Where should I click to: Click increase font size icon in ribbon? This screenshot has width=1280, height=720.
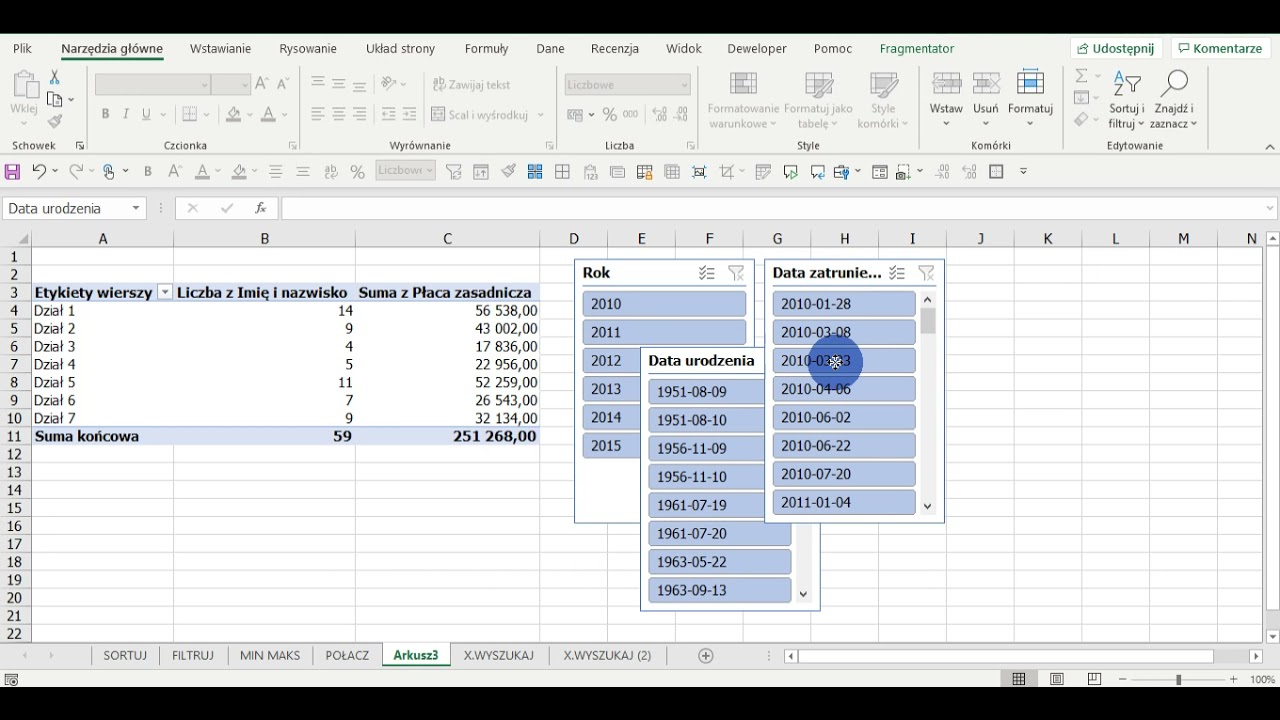coord(262,85)
